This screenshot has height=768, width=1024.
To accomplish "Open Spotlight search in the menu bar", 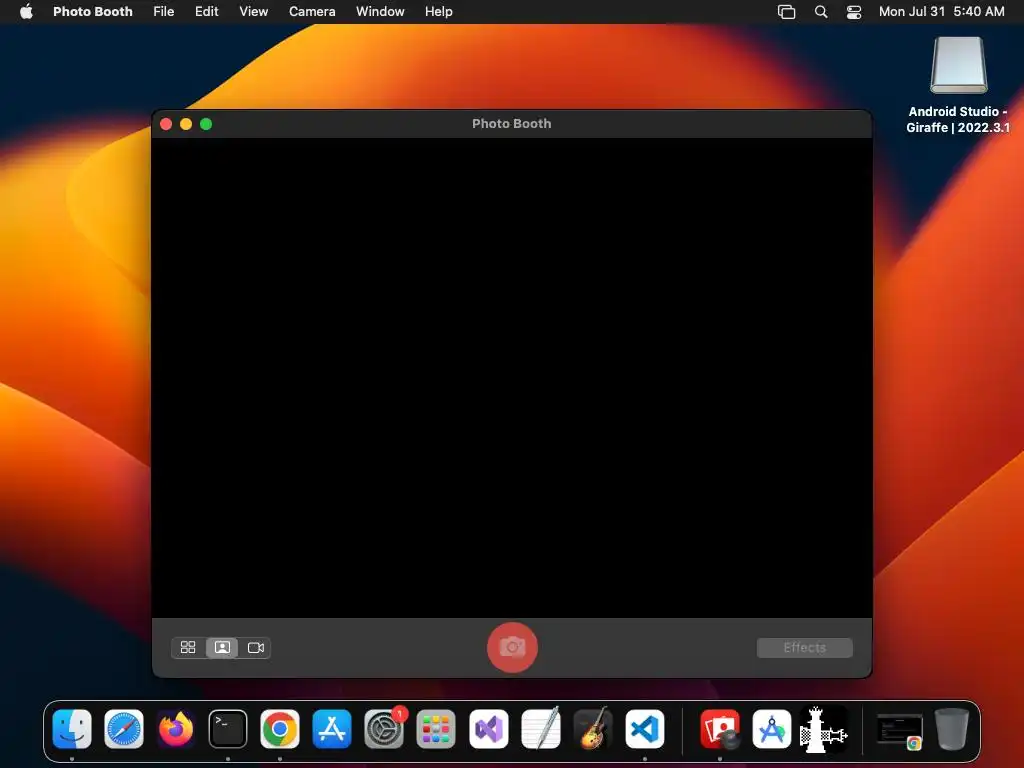I will [821, 12].
